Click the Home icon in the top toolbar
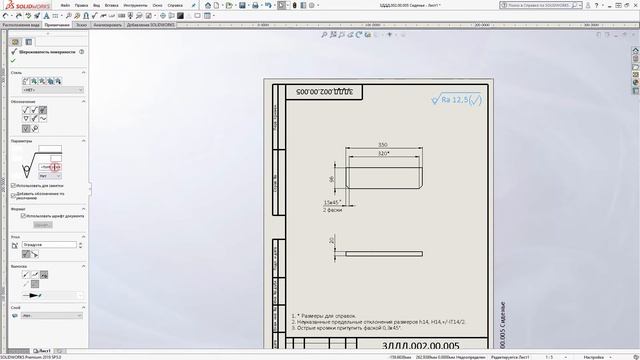640x360 pixels. pyautogui.click(x=208, y=5)
